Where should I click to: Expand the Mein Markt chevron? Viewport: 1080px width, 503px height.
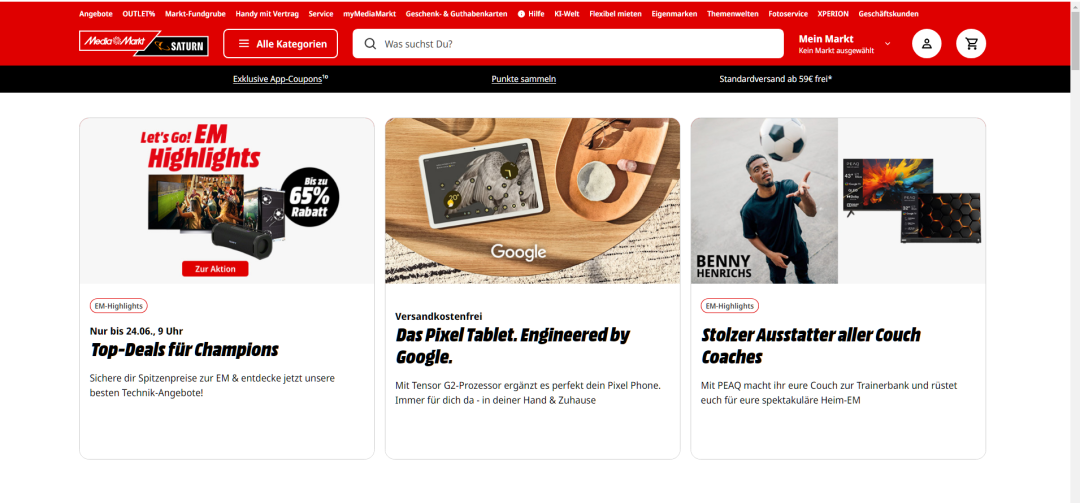click(x=887, y=43)
